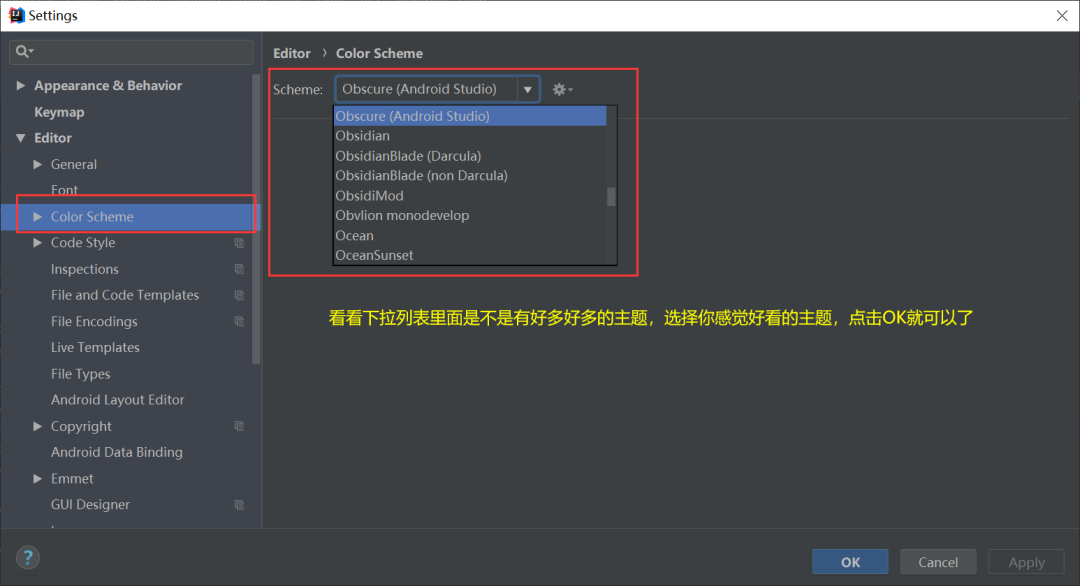Click the Scheme combo box showing Obscure
Image resolution: width=1080 pixels, height=586 pixels.
tap(437, 90)
